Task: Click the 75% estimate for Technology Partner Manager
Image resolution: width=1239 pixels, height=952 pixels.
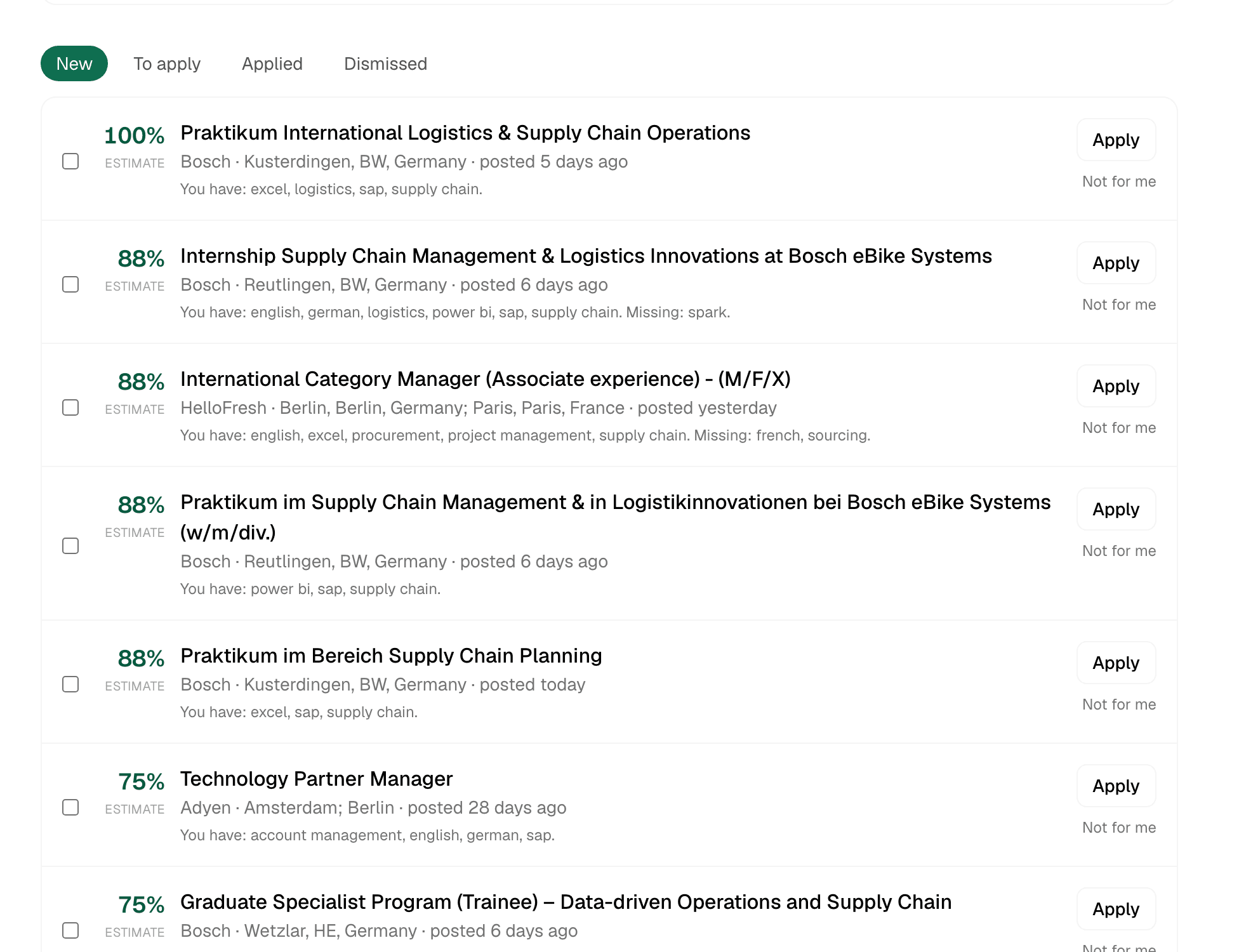Action: (142, 781)
